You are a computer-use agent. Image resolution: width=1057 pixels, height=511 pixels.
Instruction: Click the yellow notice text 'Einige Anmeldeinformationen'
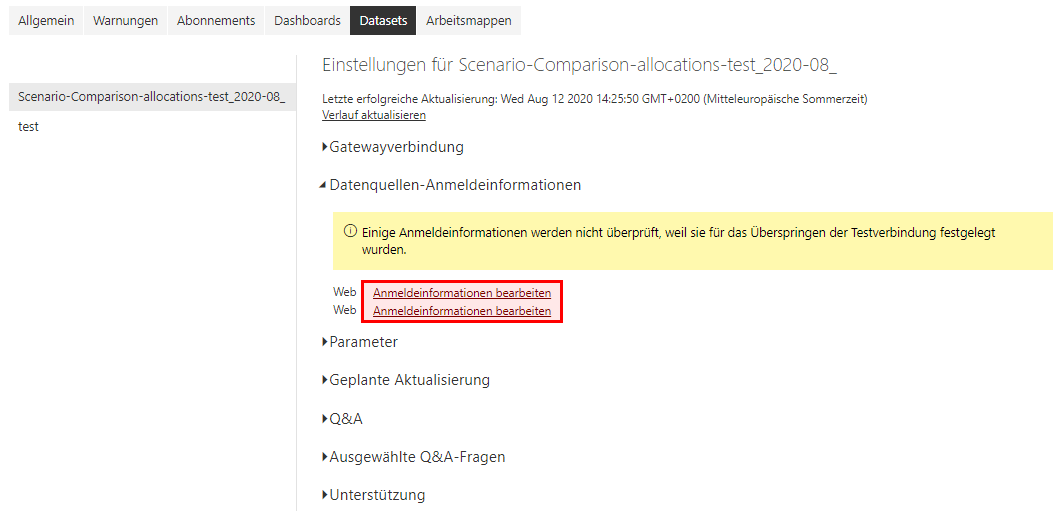tap(678, 241)
